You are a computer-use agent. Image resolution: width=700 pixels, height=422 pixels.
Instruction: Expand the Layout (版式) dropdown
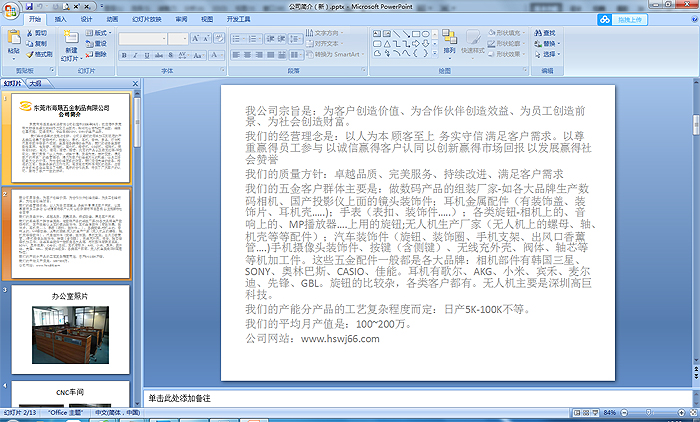coord(100,32)
